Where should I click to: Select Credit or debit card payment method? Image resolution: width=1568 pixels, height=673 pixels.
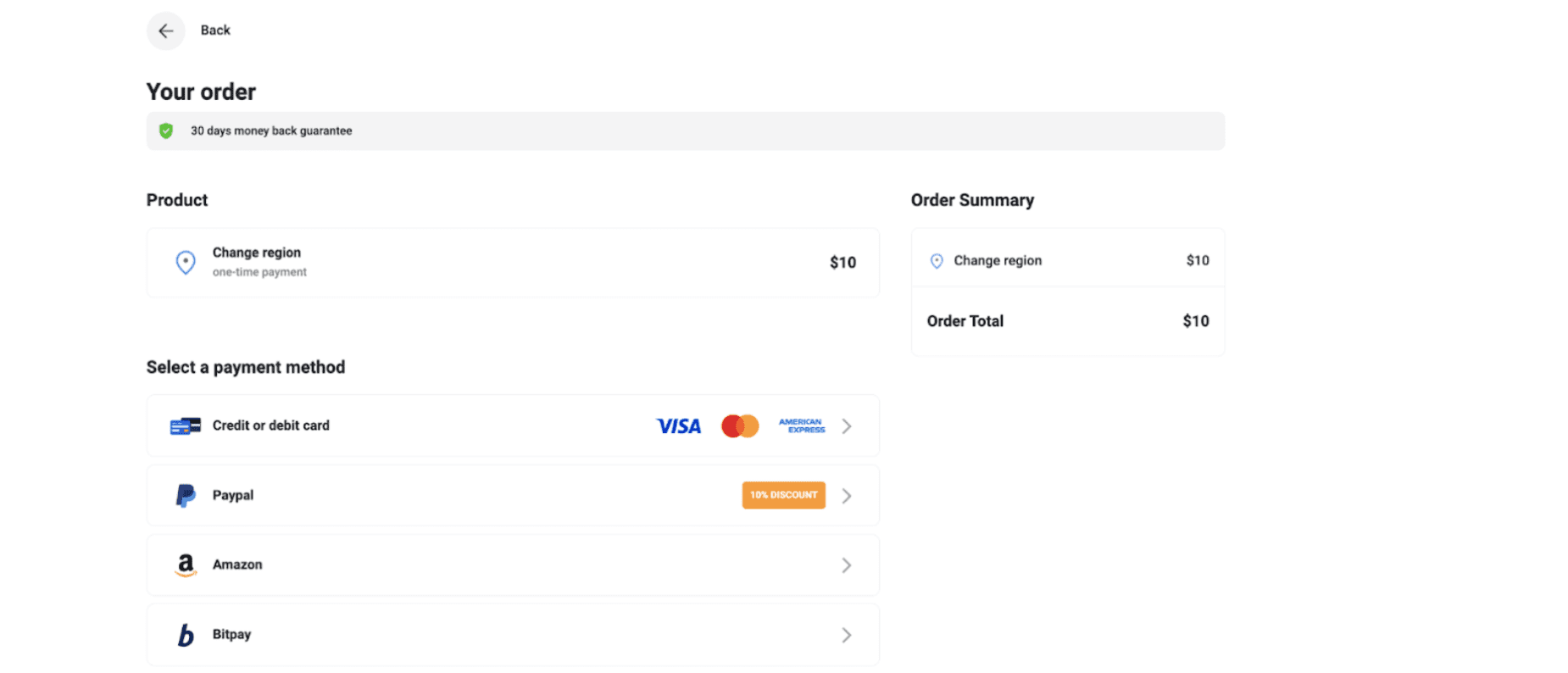[271, 425]
